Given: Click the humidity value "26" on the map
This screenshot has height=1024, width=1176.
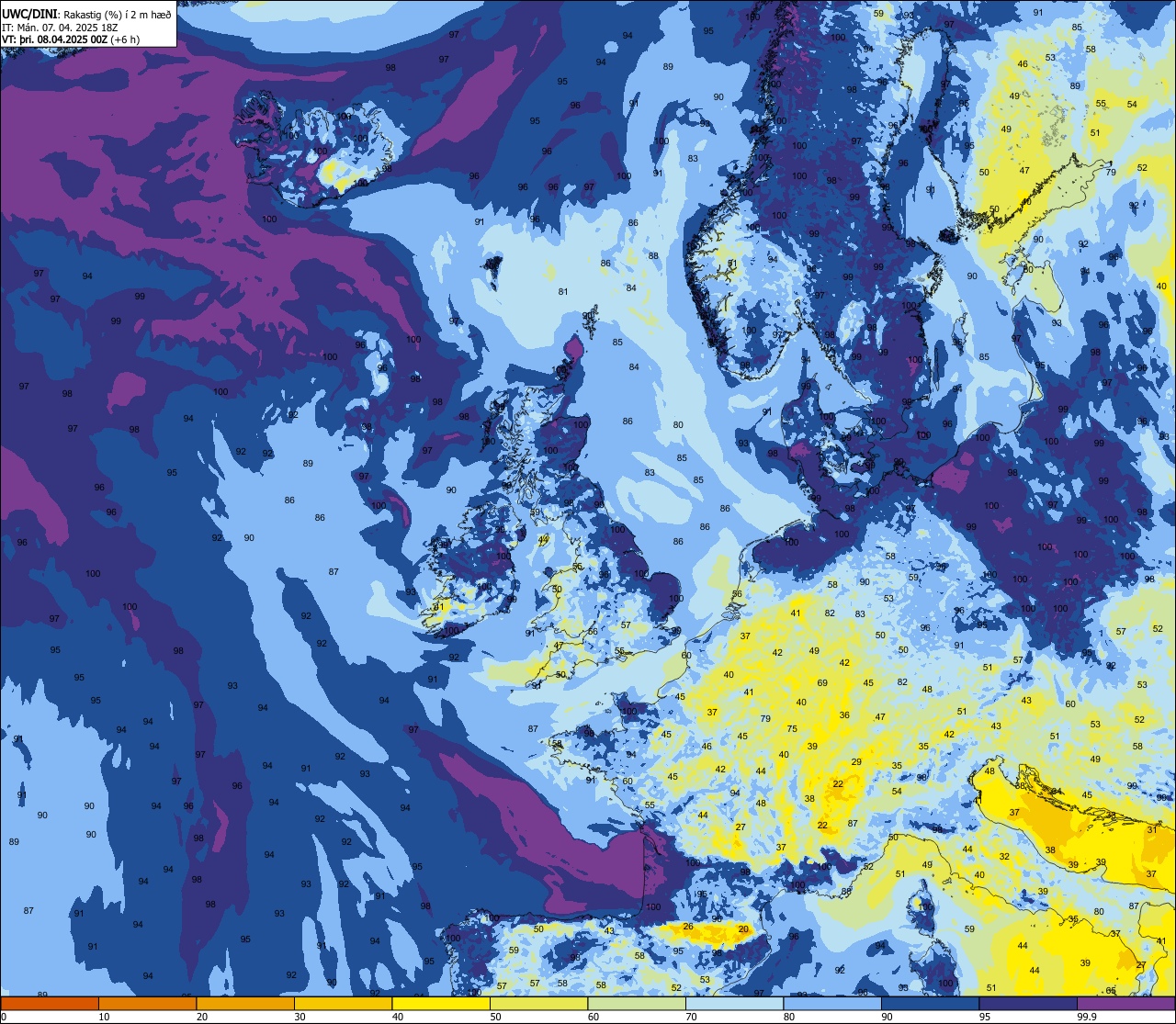Looking at the screenshot, I should [x=688, y=926].
